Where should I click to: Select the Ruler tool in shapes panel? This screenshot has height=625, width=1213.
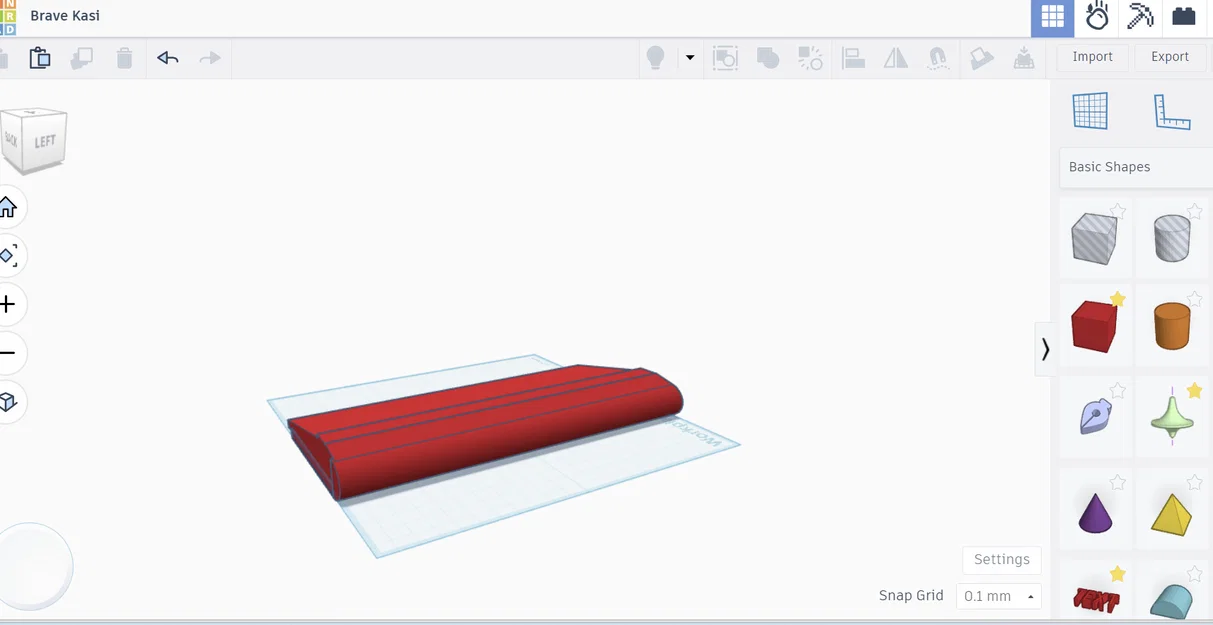[1172, 111]
